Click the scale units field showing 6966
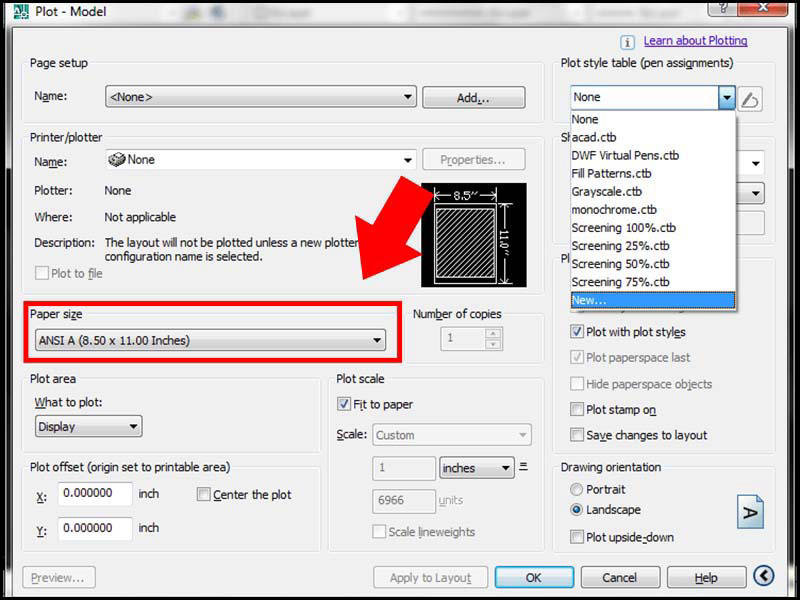The height and width of the screenshot is (600, 800). (x=404, y=501)
